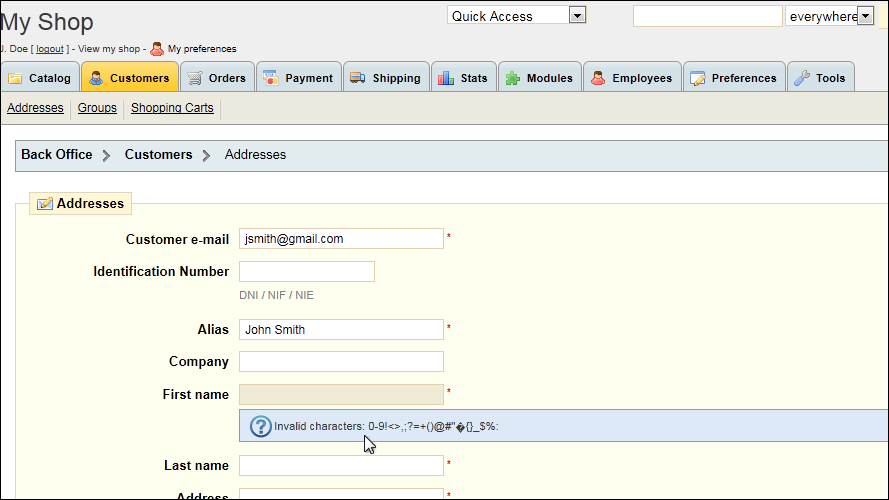Screen dimensions: 889x500
Task: Click the Orders shopping cart icon
Action: [x=195, y=78]
